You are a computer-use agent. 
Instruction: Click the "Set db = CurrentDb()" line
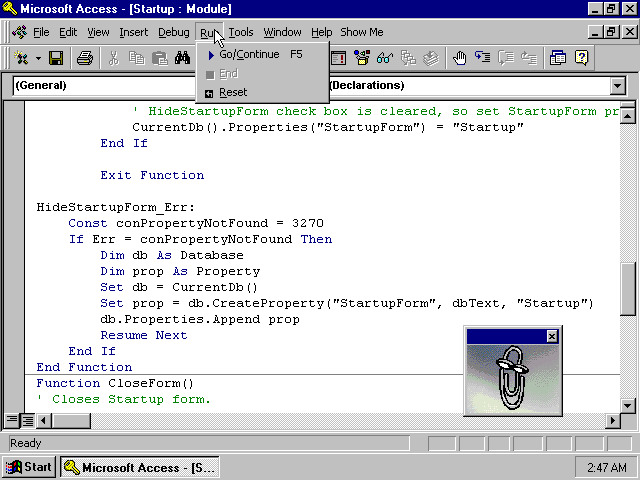point(179,287)
